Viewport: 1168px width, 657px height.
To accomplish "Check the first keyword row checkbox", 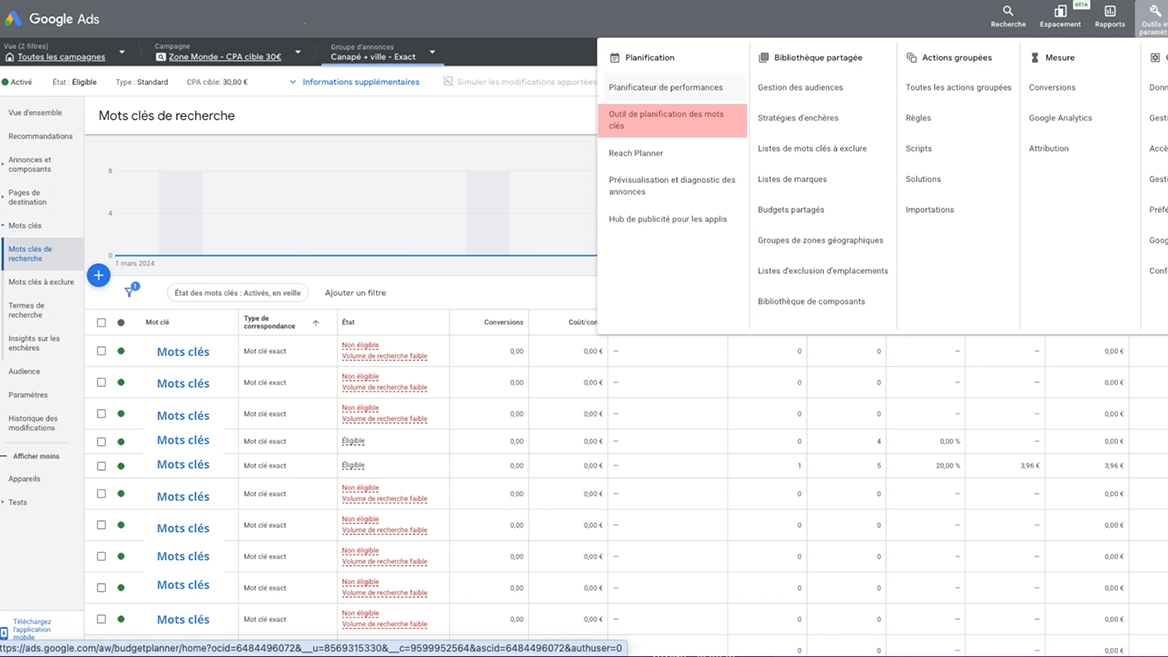I will (x=101, y=351).
